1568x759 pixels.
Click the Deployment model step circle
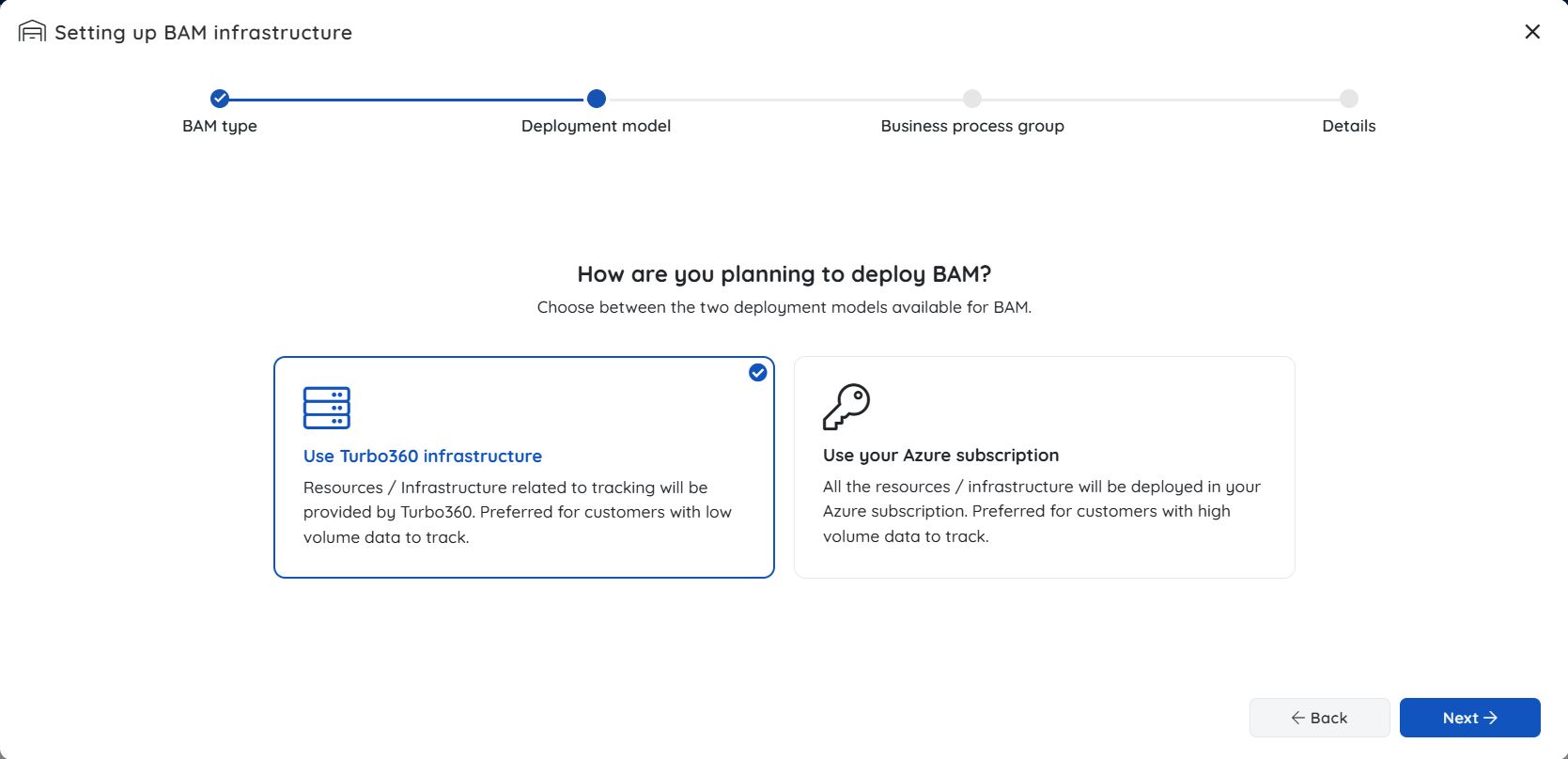click(x=597, y=99)
